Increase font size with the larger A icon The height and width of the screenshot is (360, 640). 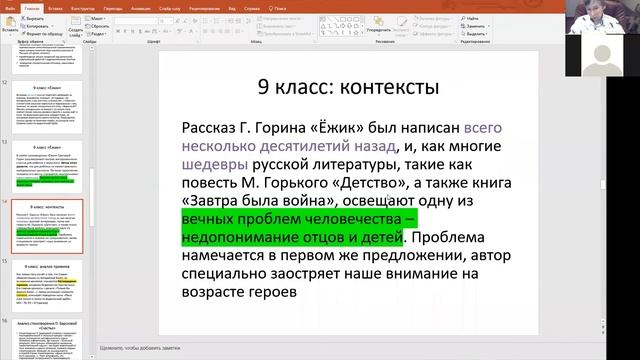[x=178, y=21]
